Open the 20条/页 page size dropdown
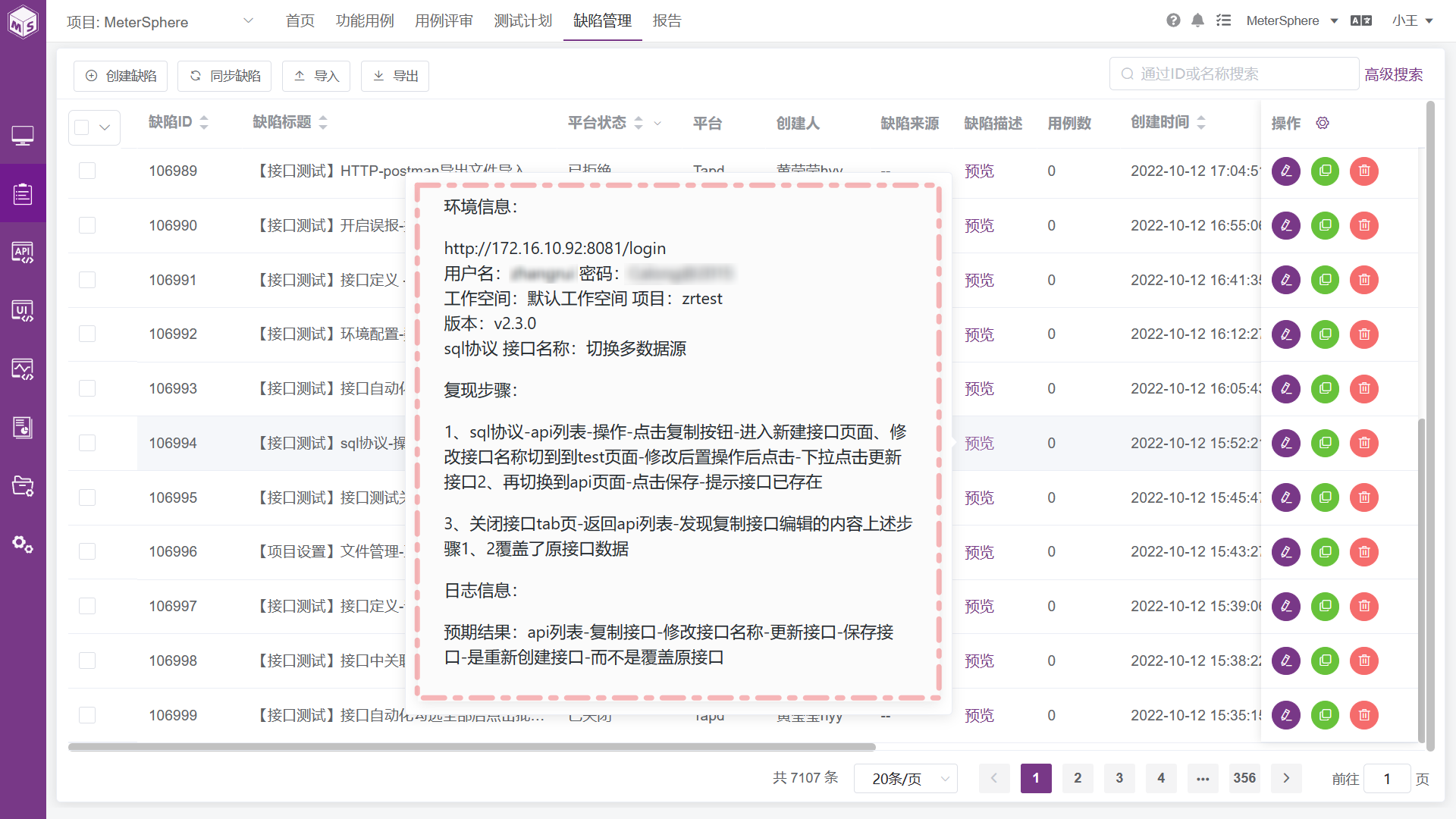This screenshot has height=819, width=1456. coord(905,778)
